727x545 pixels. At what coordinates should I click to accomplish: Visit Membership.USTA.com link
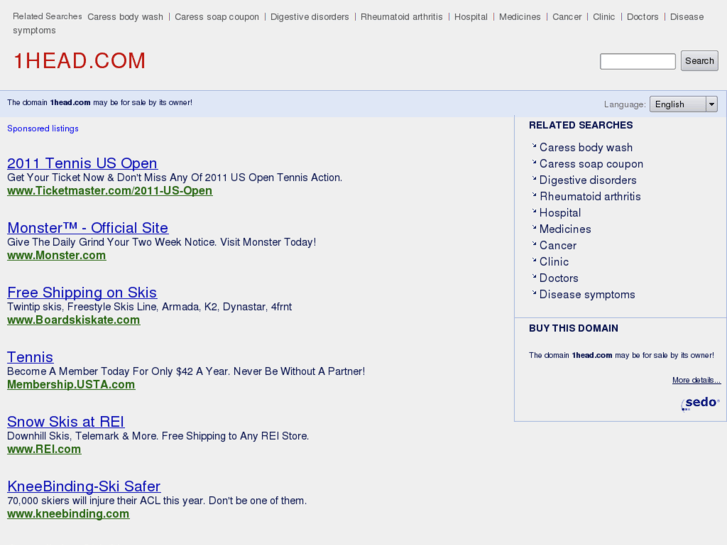coord(71,385)
